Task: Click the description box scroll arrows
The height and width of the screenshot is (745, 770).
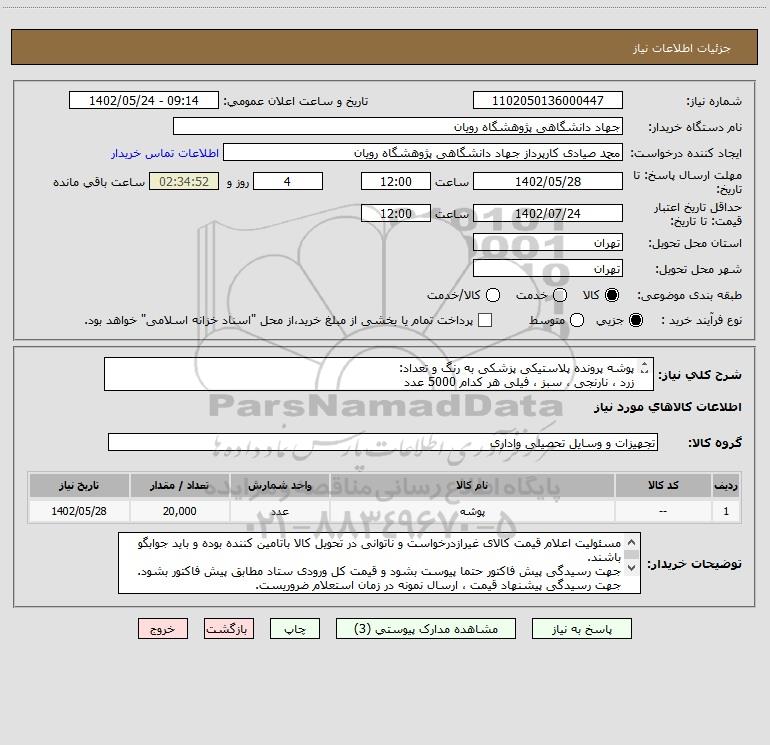Action: 645,367
